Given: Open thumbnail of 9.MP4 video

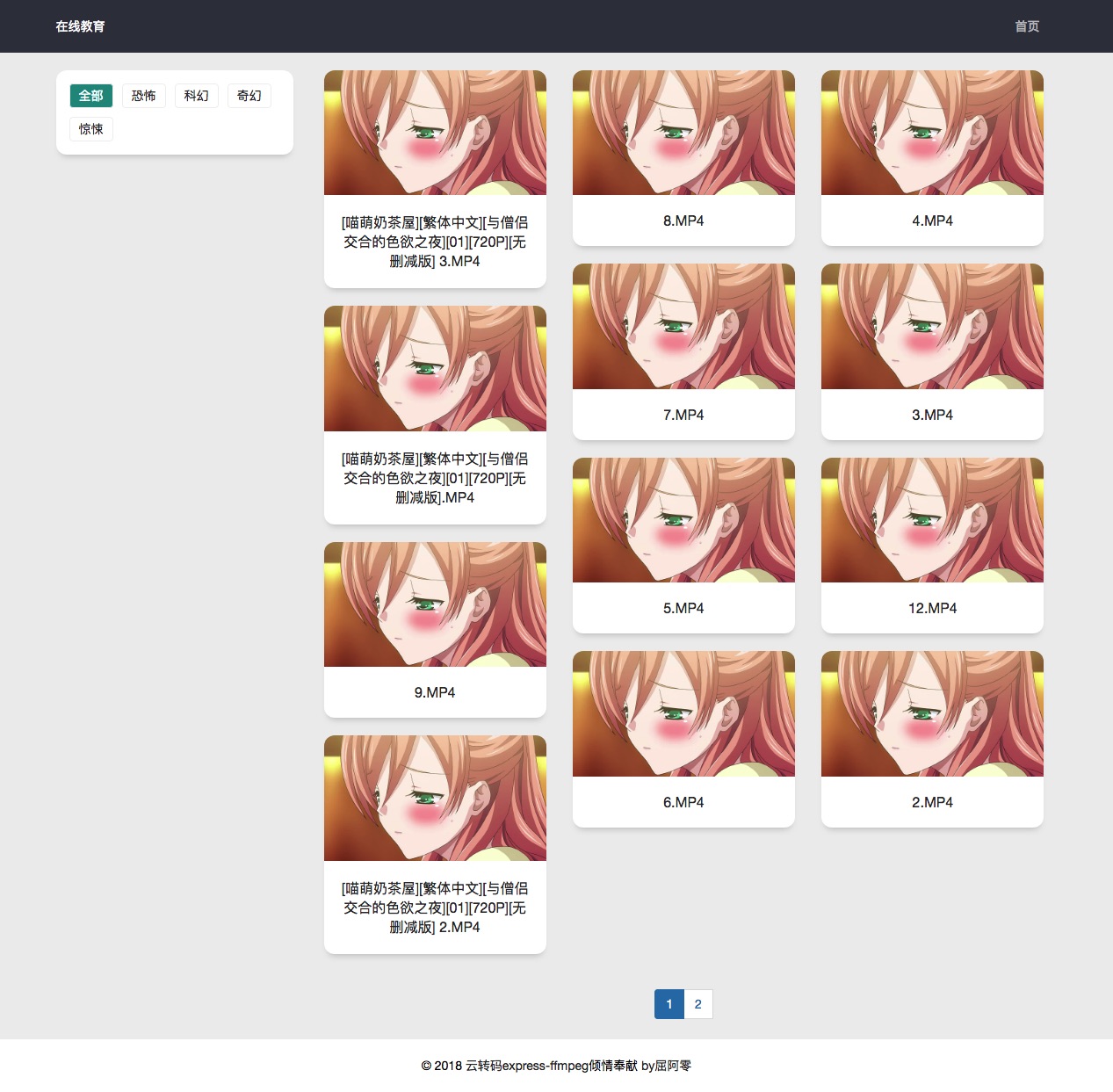Looking at the screenshot, I should [x=435, y=604].
